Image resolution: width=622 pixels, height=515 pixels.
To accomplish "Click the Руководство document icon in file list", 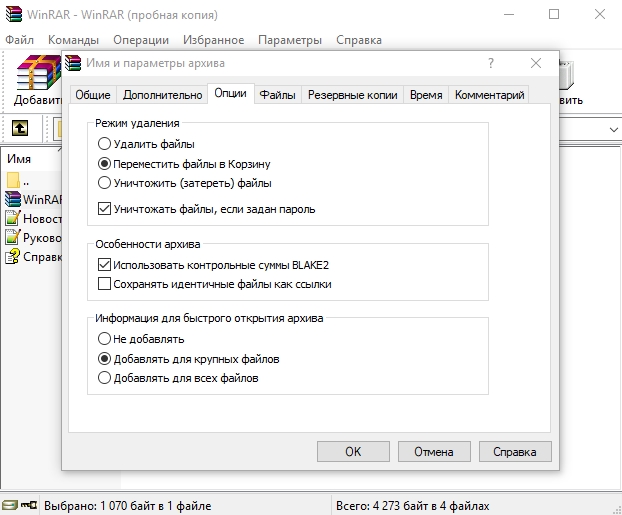I will [13, 237].
